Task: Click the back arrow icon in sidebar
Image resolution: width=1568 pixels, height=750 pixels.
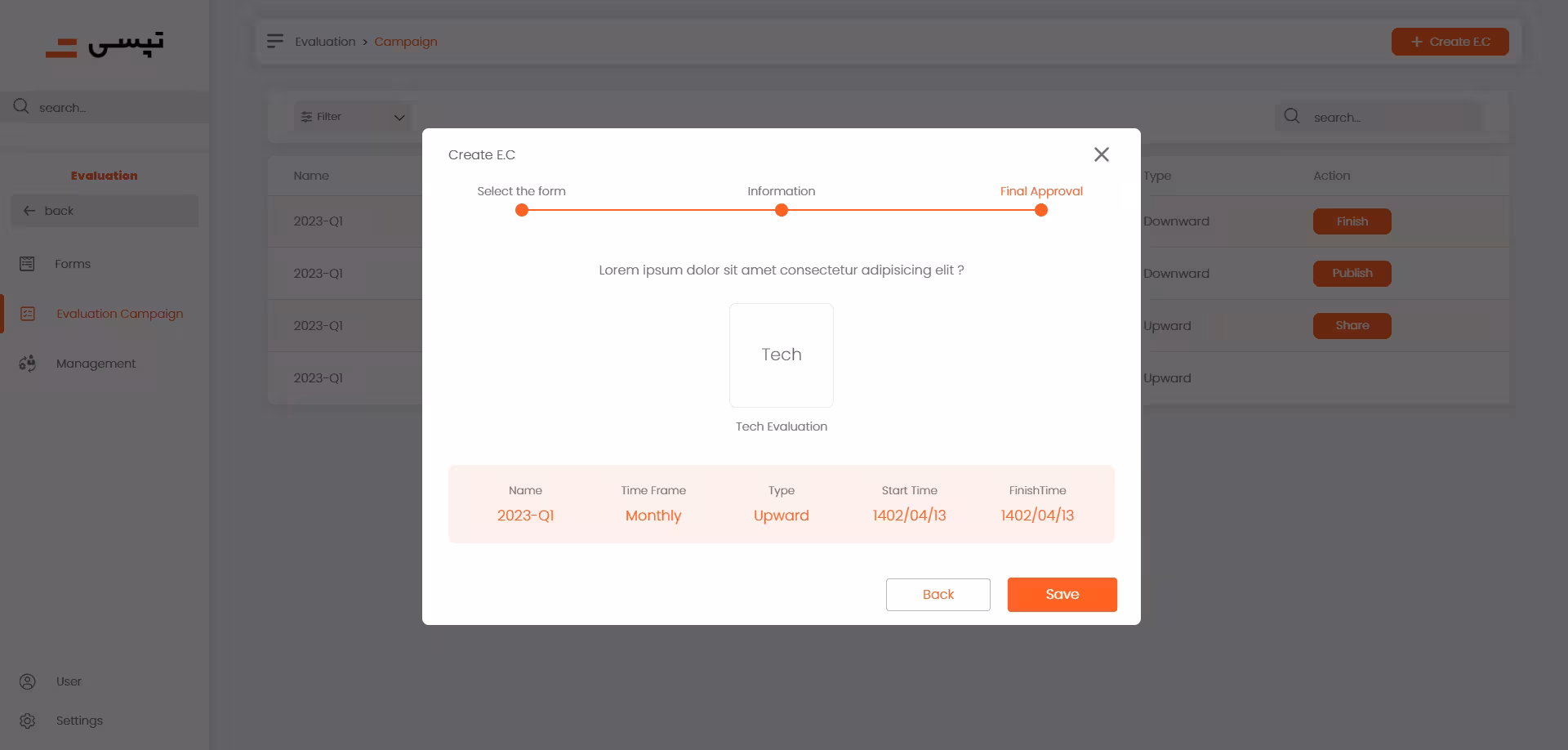Action: [x=29, y=211]
